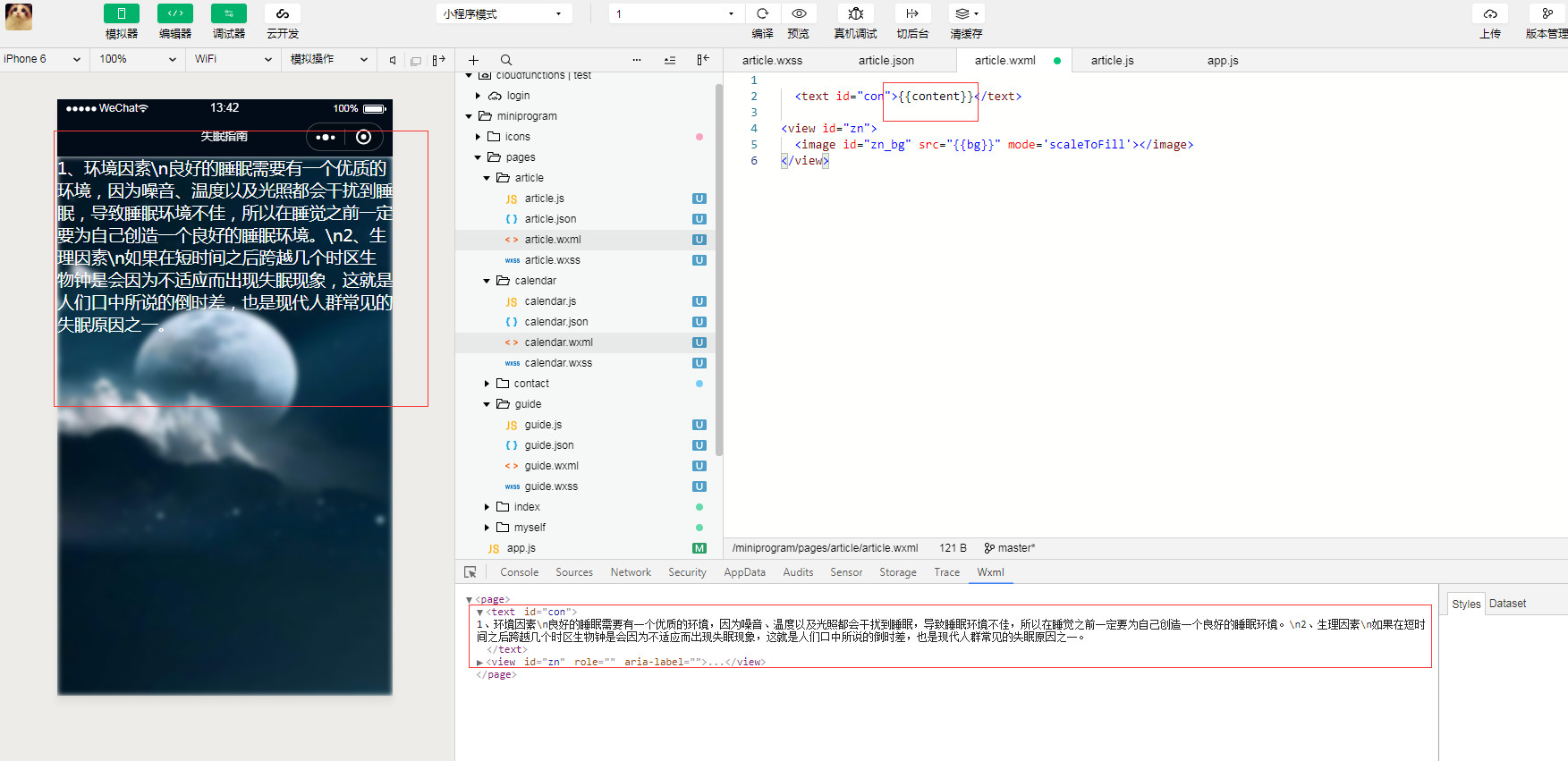
Task: Expand the view id="zn" node
Action: [480, 663]
